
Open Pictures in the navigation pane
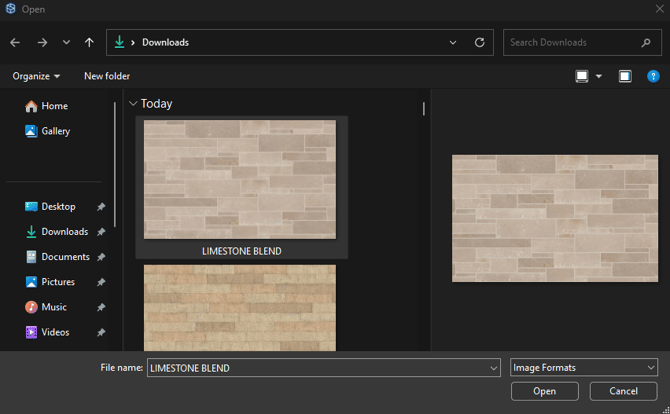click(x=50, y=282)
